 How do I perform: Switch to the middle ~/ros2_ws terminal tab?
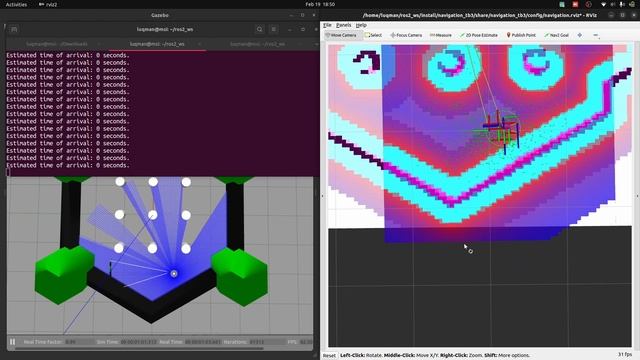[x=157, y=44]
